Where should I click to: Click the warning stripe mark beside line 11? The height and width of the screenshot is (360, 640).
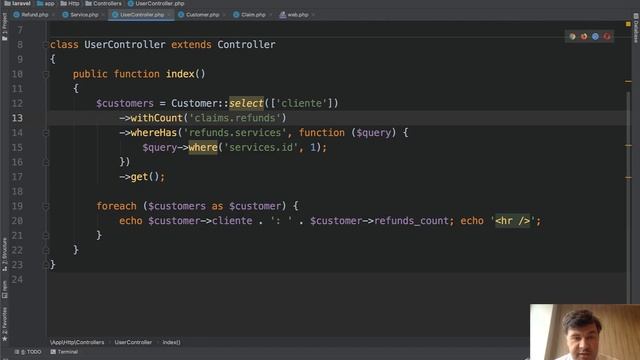(628, 82)
